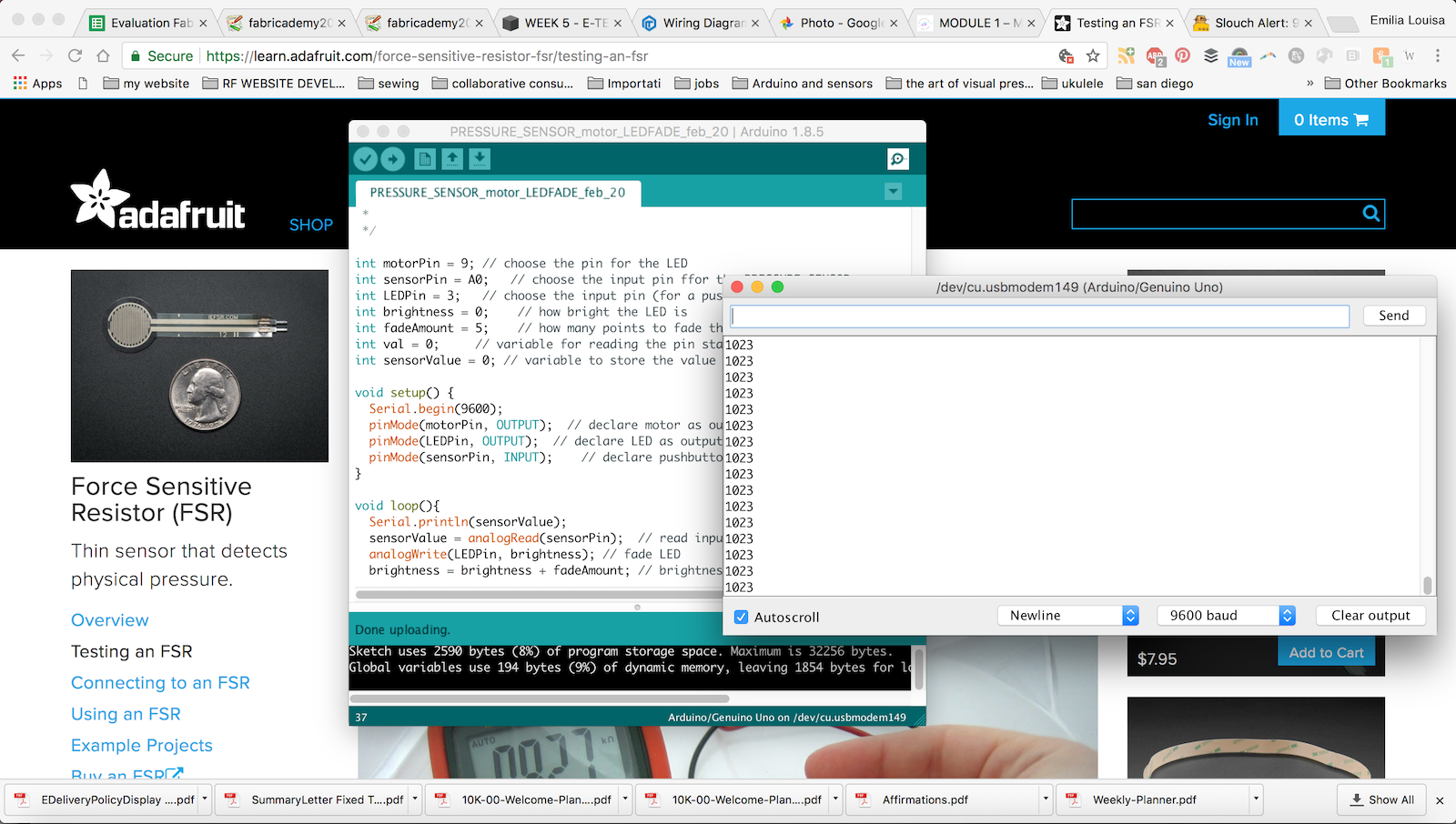Click the Add to Cart button
1456x824 pixels.
1326,653
